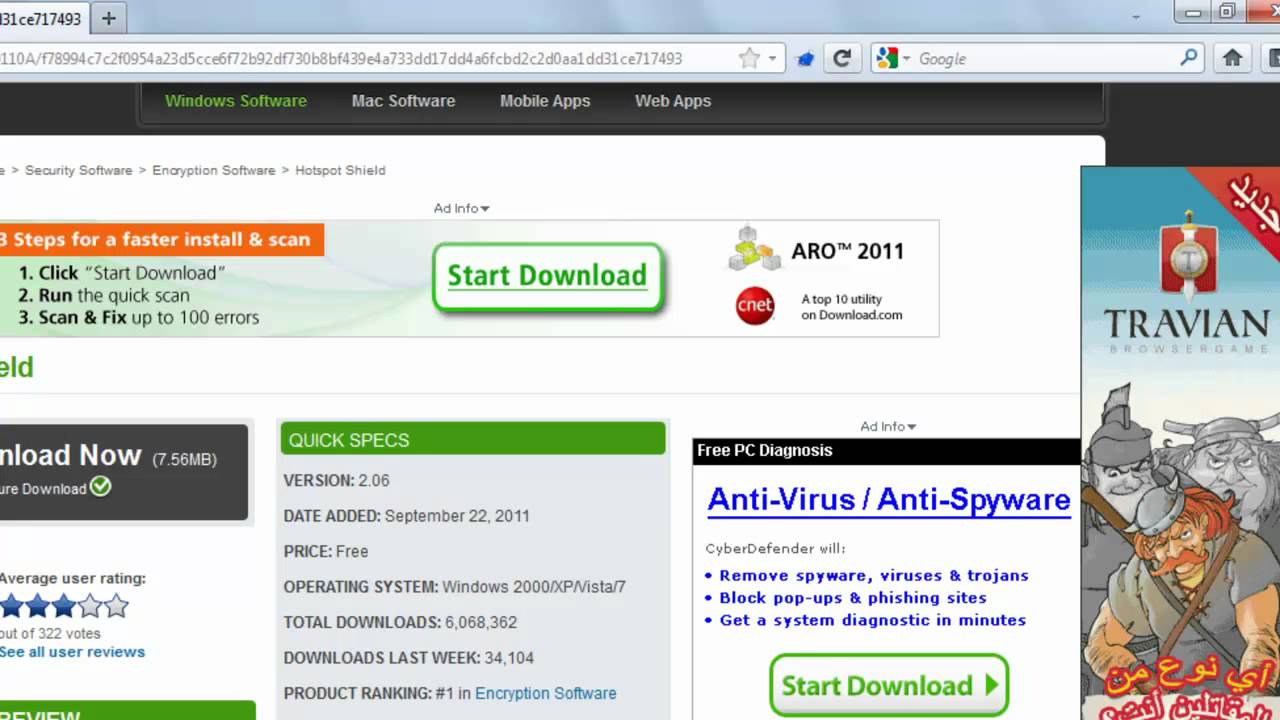Click the Free PC Diagnosis heading
This screenshot has height=720, width=1280.
pos(765,450)
